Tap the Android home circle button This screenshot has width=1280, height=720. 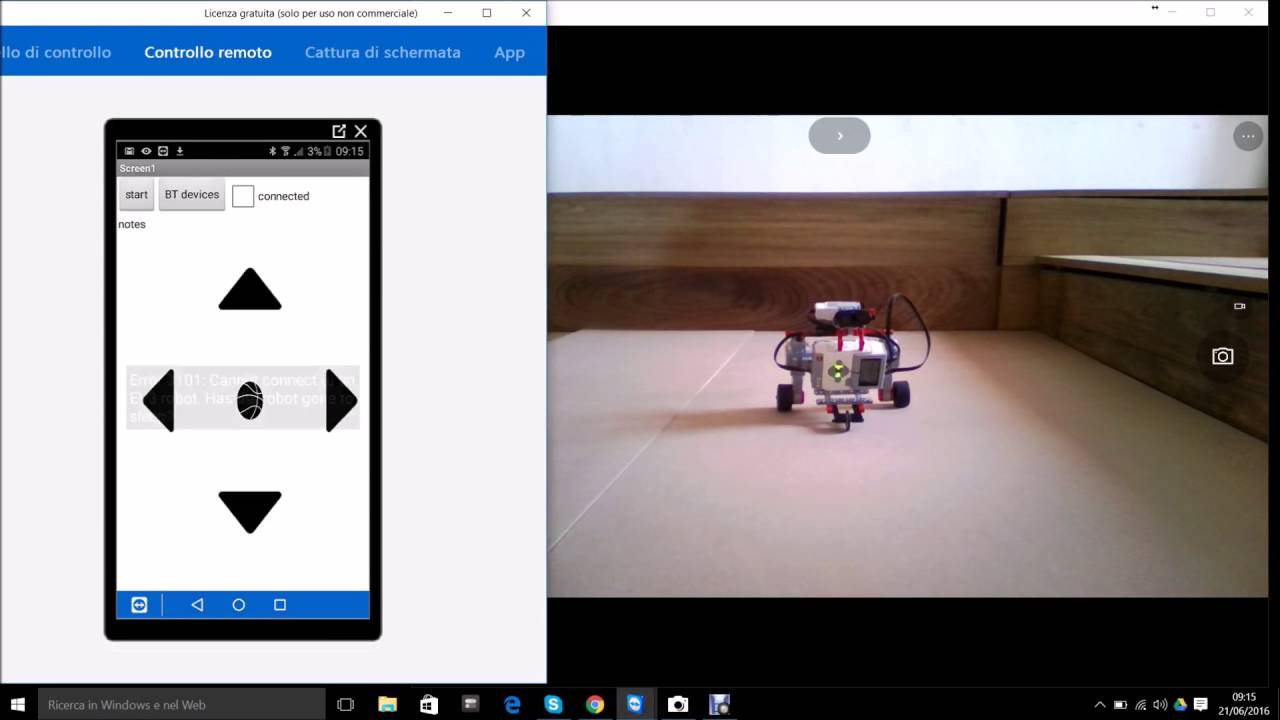[x=238, y=605]
